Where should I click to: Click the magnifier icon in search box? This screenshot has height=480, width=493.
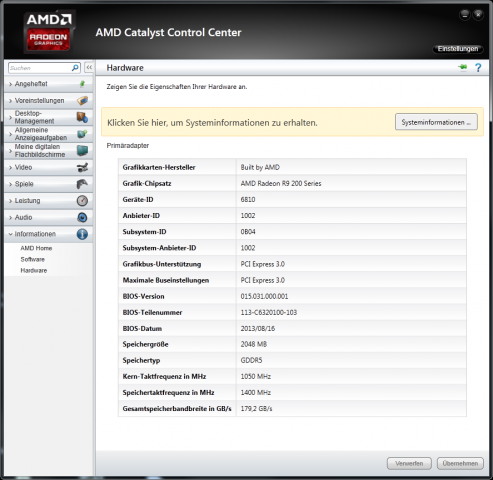tap(75, 68)
